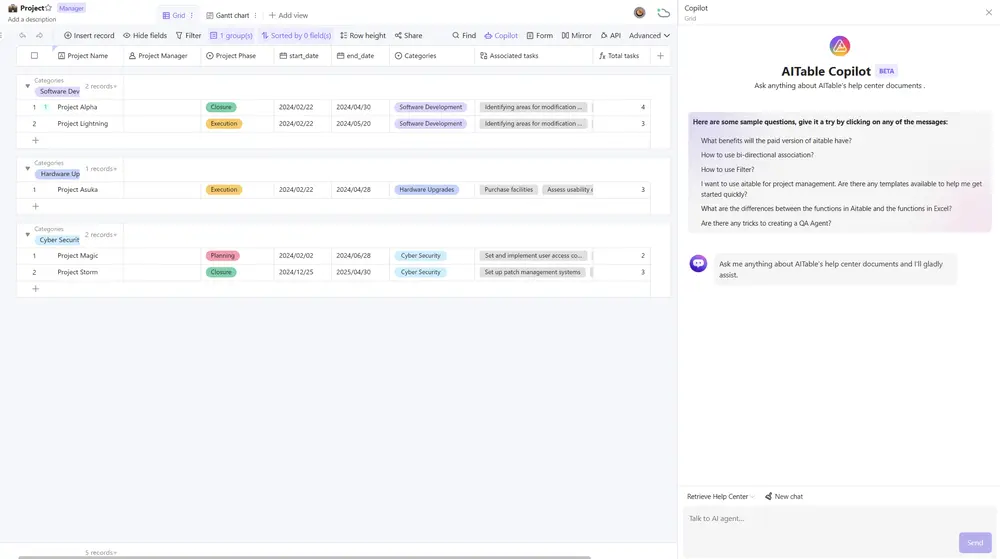
Task: Close the Copilot panel
Action: 989,12
